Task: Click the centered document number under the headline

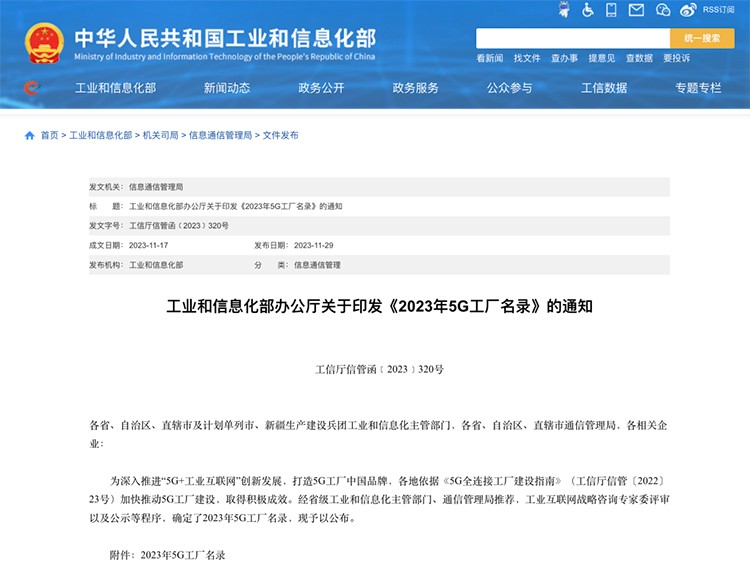Action: [379, 369]
